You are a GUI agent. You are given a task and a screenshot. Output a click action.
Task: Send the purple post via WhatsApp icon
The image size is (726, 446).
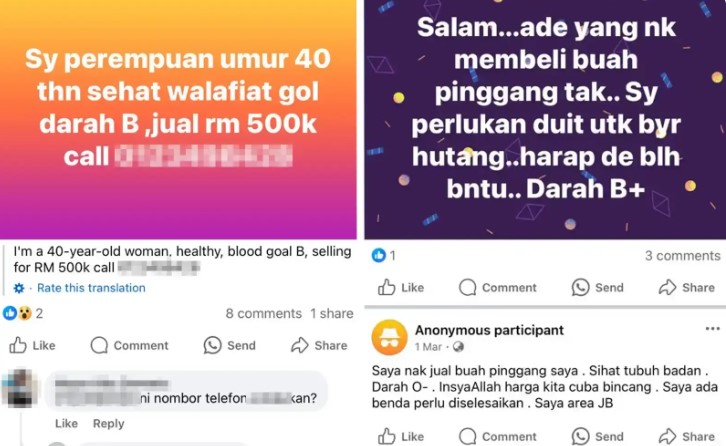pyautogui.click(x=598, y=287)
